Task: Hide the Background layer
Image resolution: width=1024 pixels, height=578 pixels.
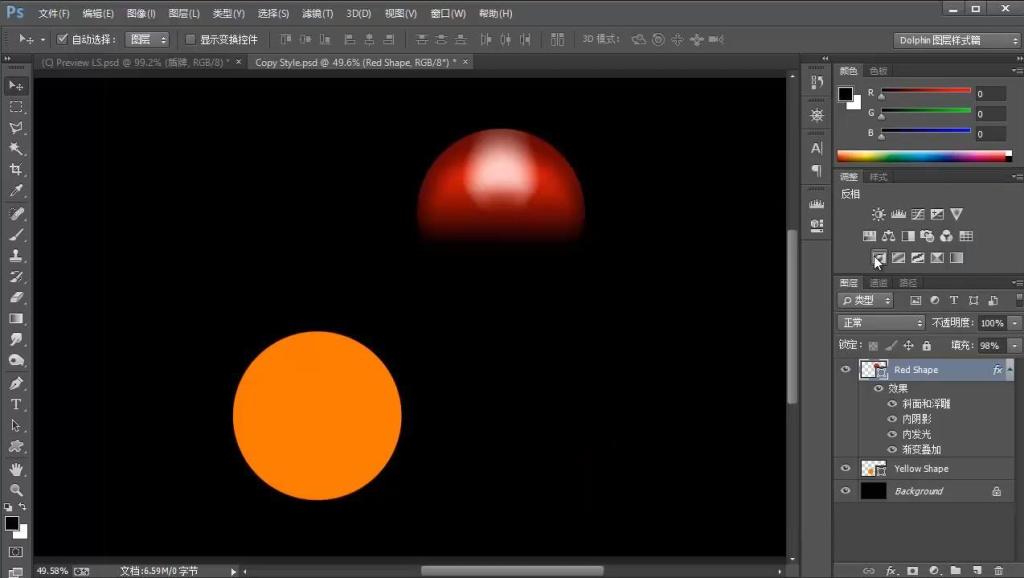Action: coord(846,490)
